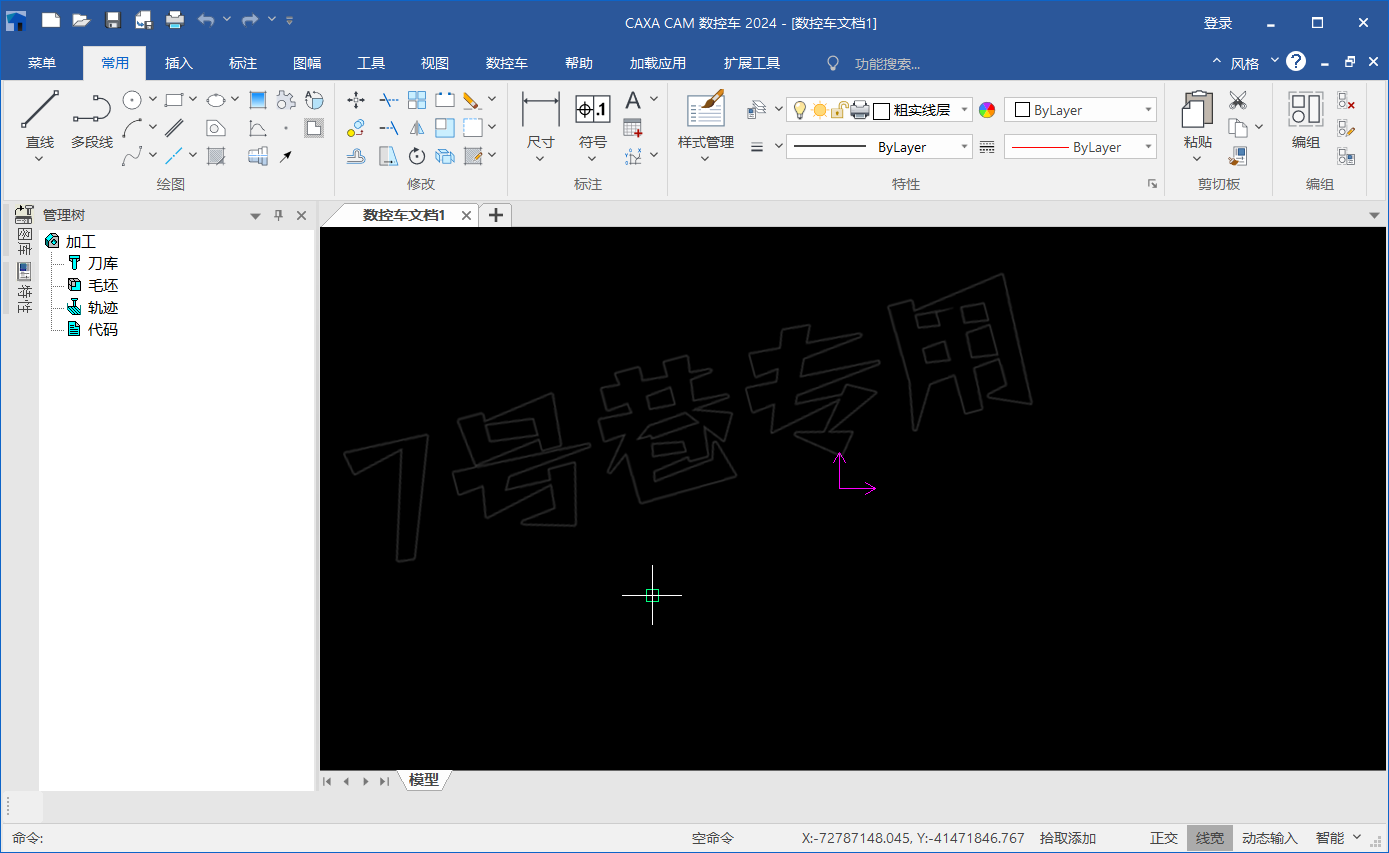Toggle 正交 ortho mode in status bar
Viewport: 1389px width, 853px height.
[x=1164, y=838]
